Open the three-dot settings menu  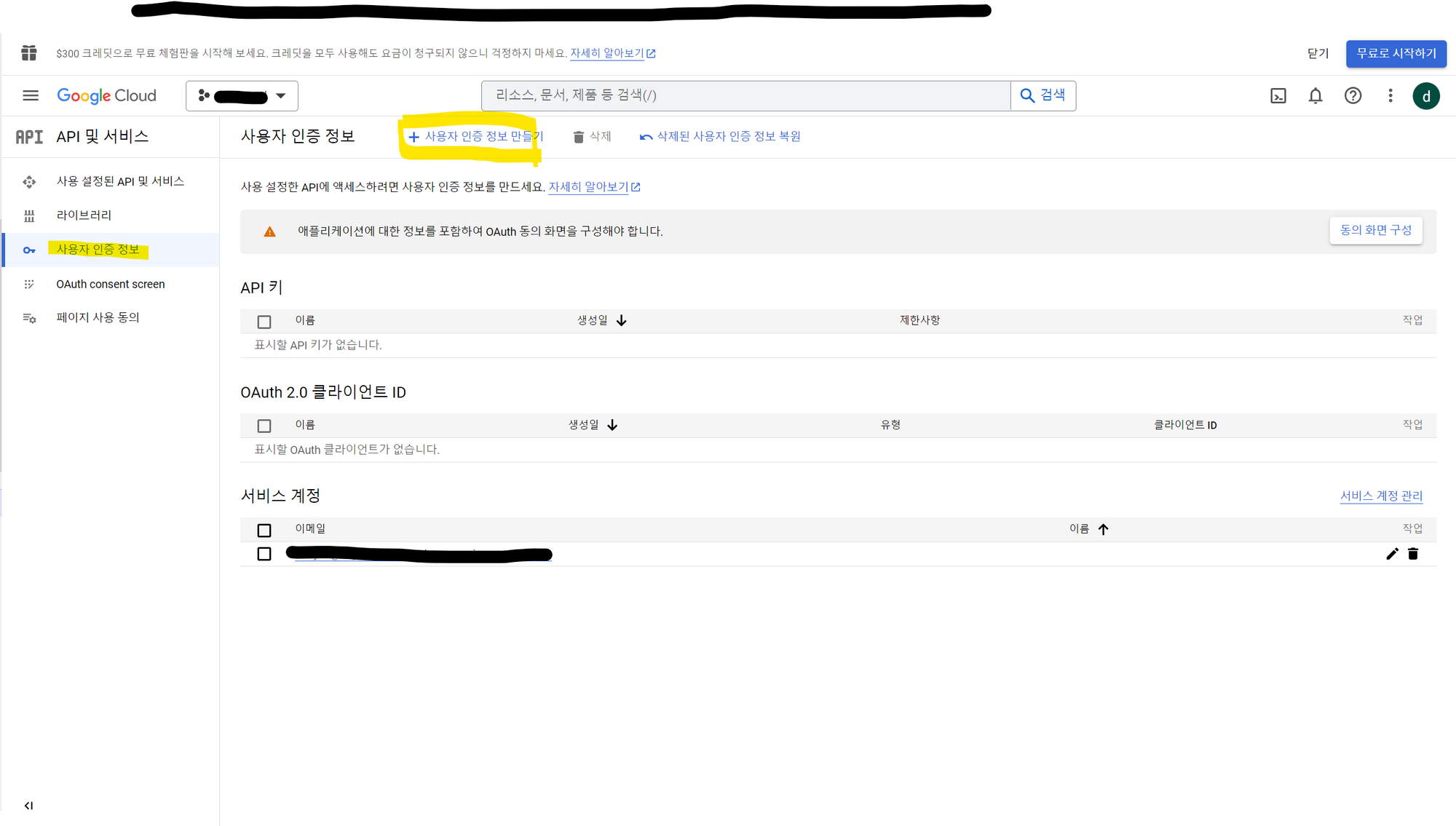(x=1390, y=95)
